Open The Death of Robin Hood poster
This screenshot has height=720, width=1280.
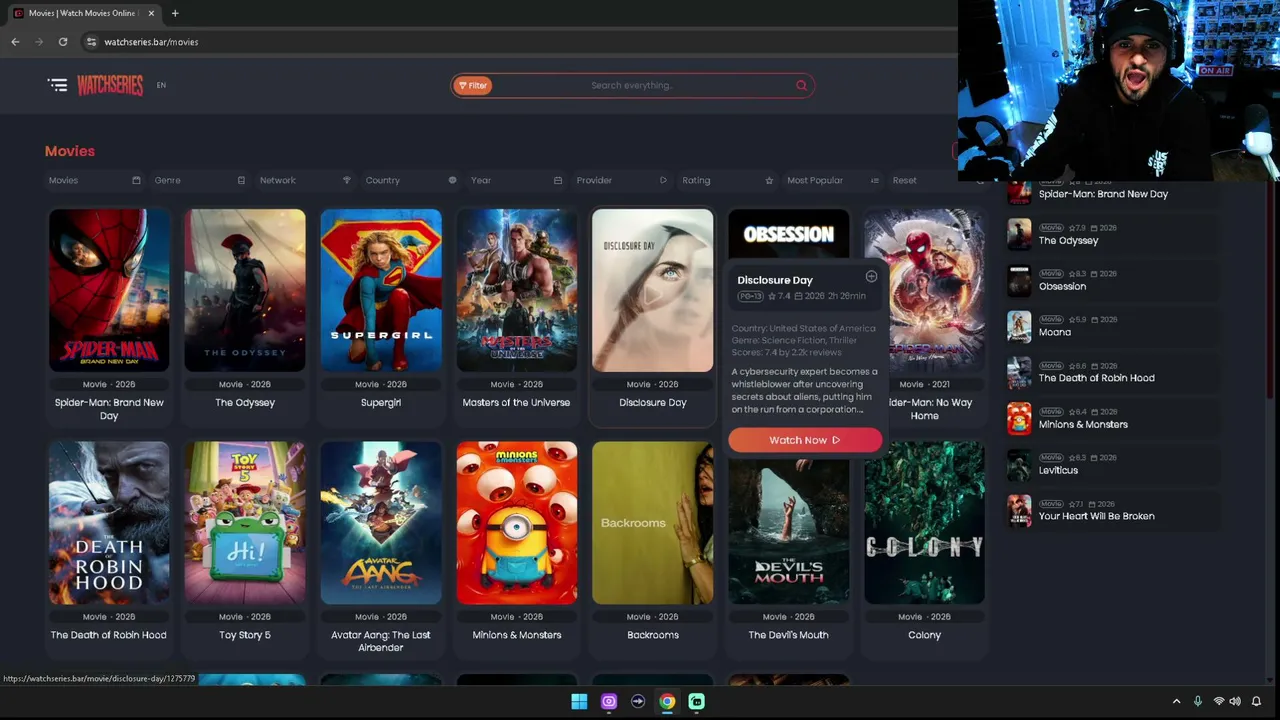pos(109,523)
